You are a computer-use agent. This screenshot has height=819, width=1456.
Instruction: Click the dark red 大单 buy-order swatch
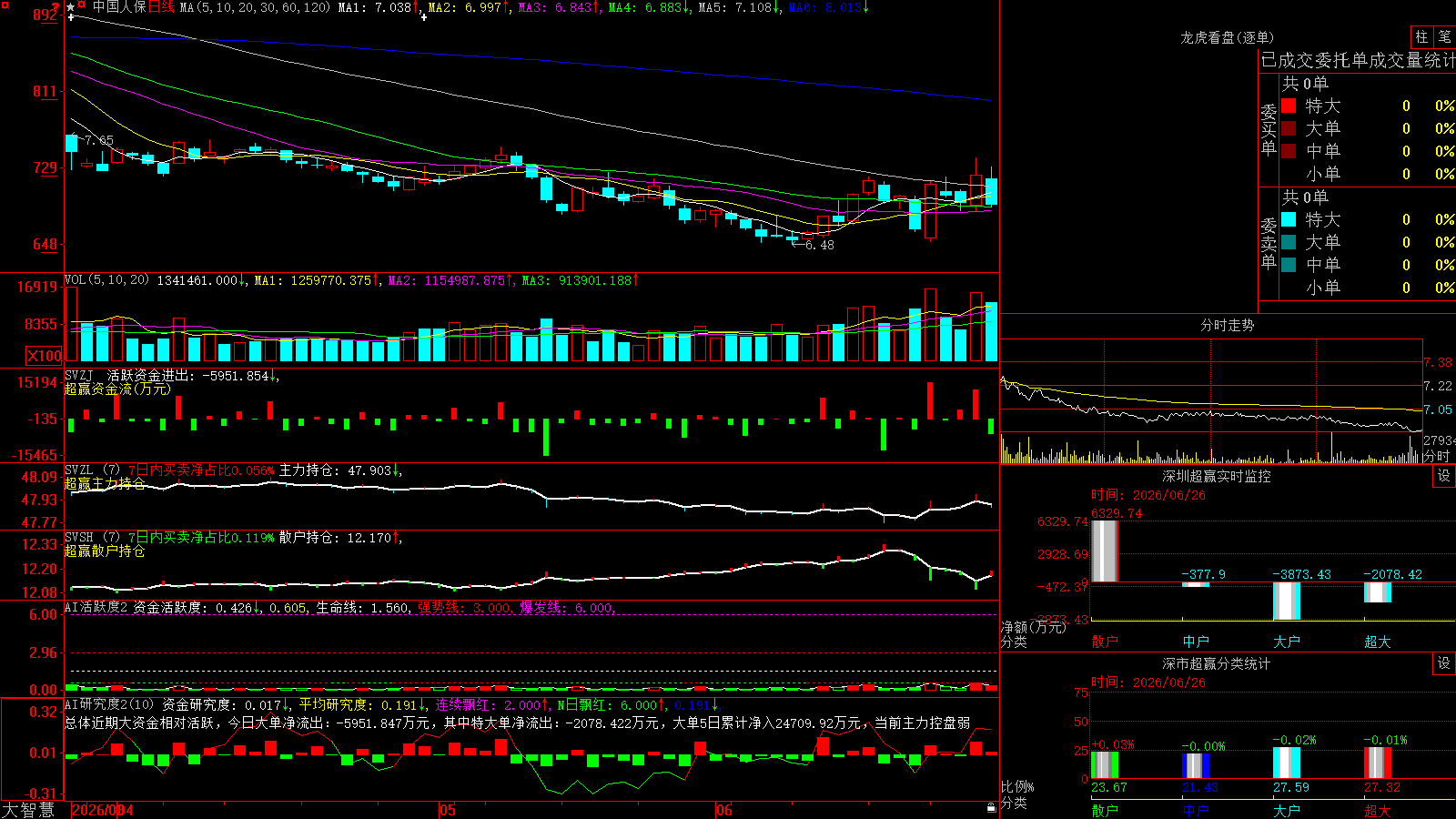[1289, 128]
